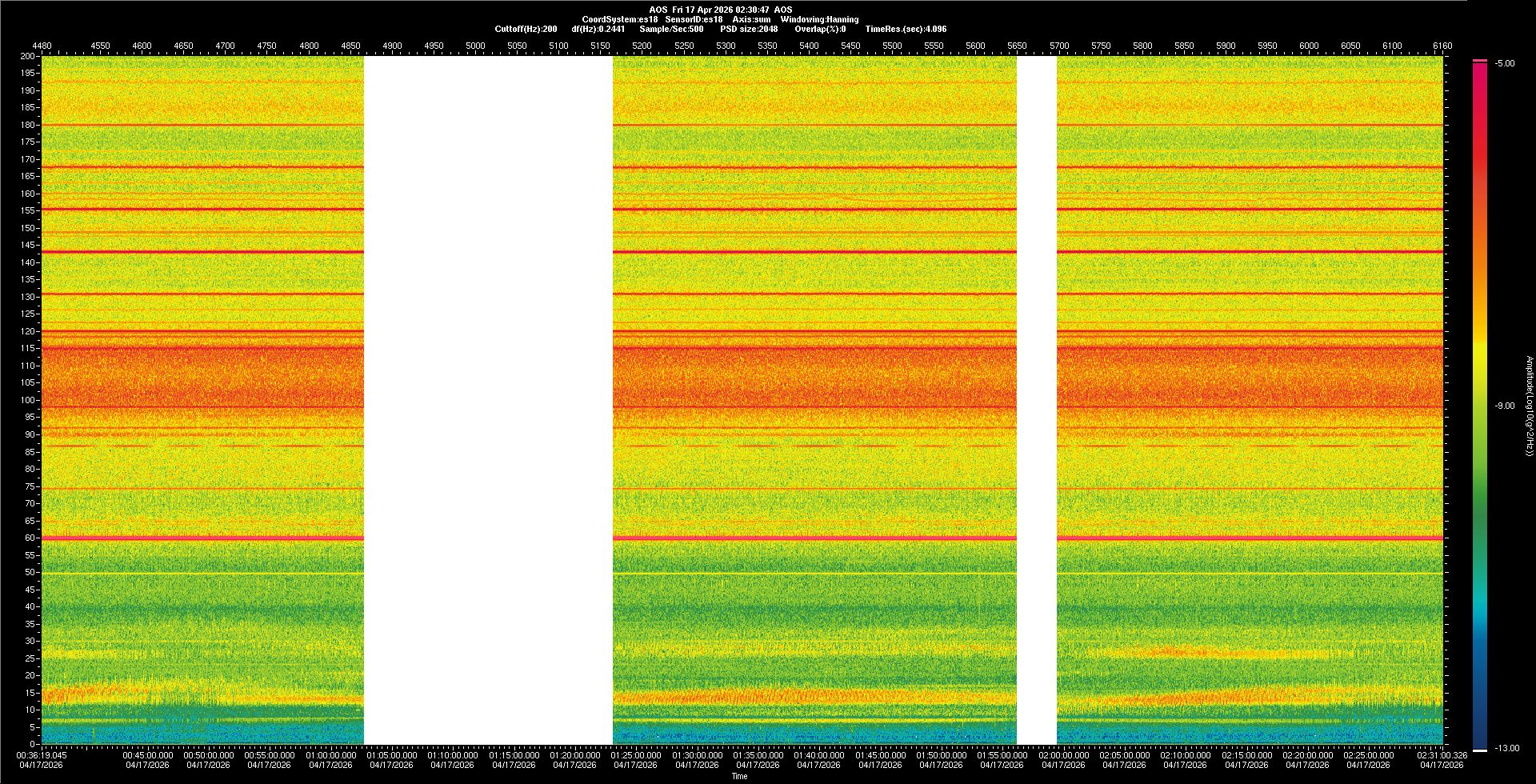Click the 5000 tick on top axis
This screenshot has height=784, width=1536.
[475, 46]
